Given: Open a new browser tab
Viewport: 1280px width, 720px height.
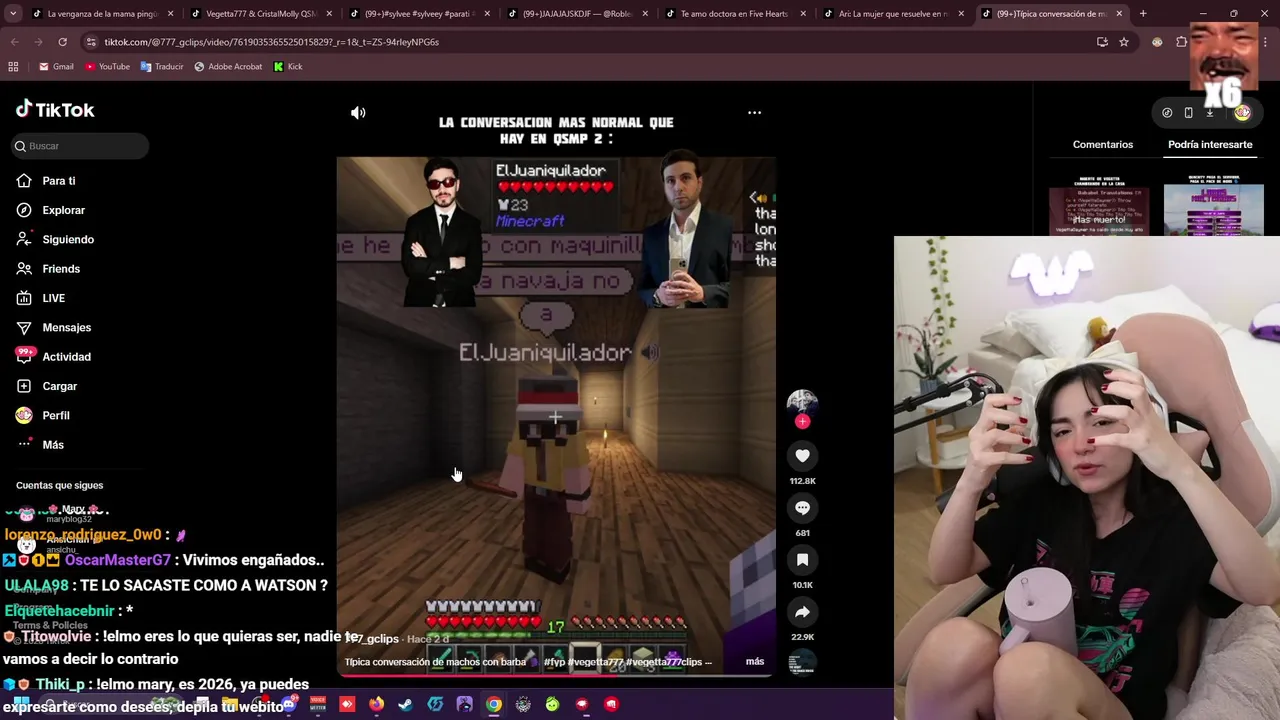Looking at the screenshot, I should pyautogui.click(x=1143, y=14).
